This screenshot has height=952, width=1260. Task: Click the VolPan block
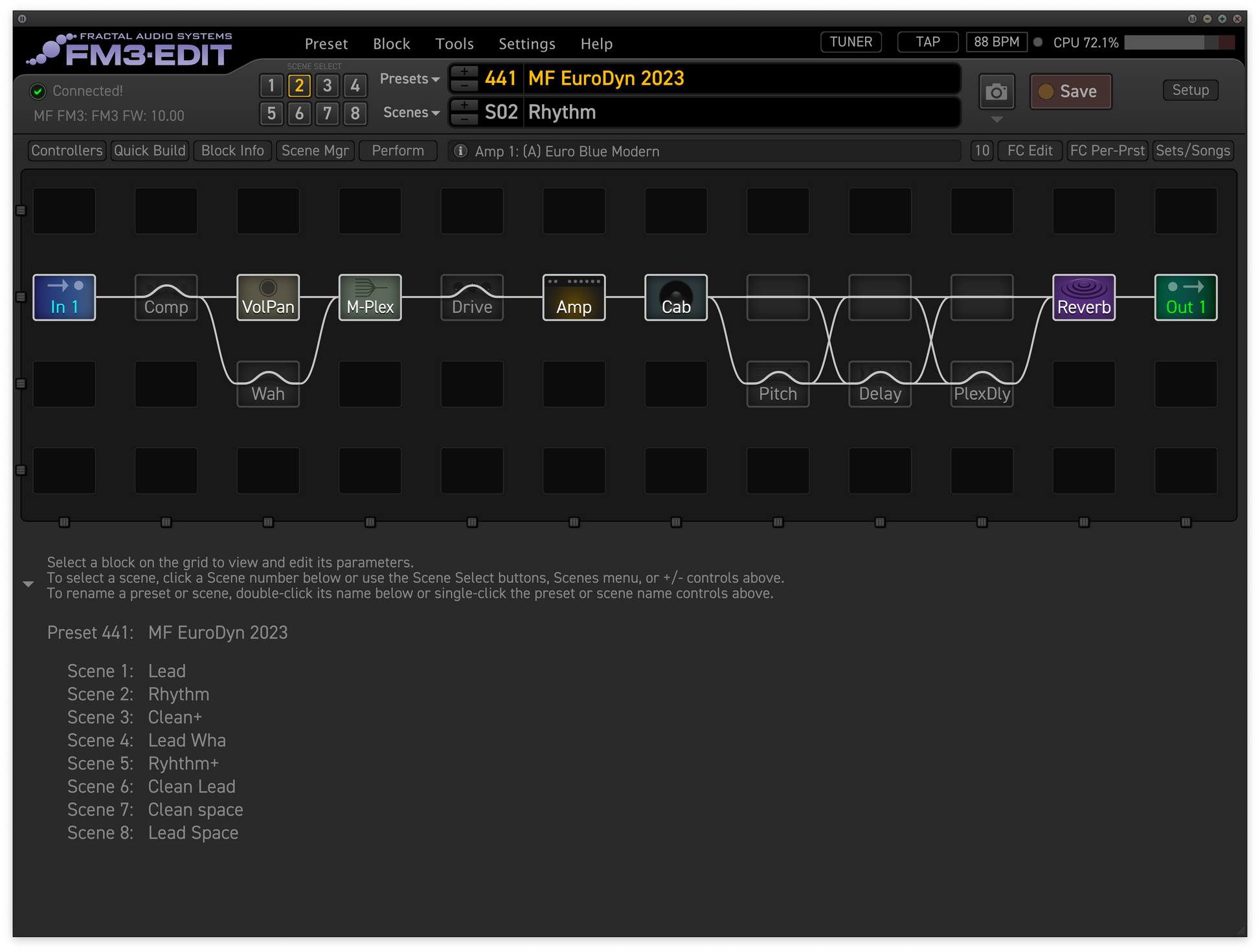click(268, 297)
